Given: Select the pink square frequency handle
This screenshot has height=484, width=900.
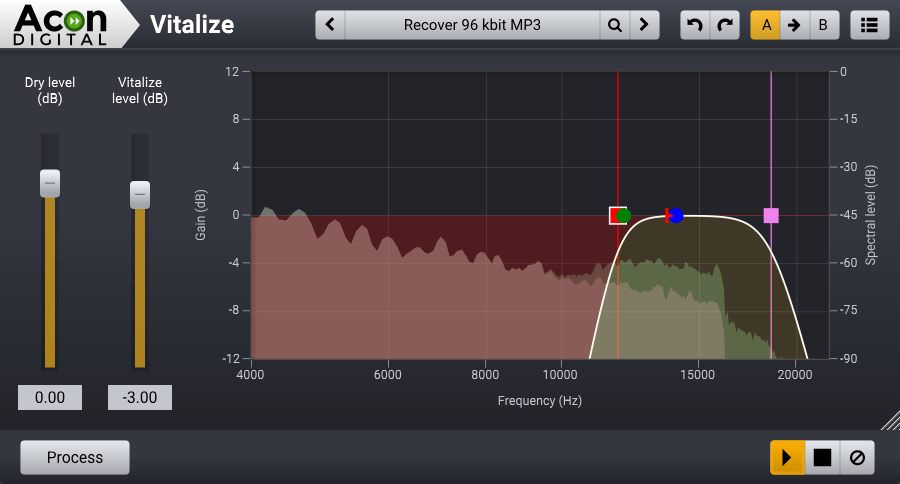Looking at the screenshot, I should [771, 215].
